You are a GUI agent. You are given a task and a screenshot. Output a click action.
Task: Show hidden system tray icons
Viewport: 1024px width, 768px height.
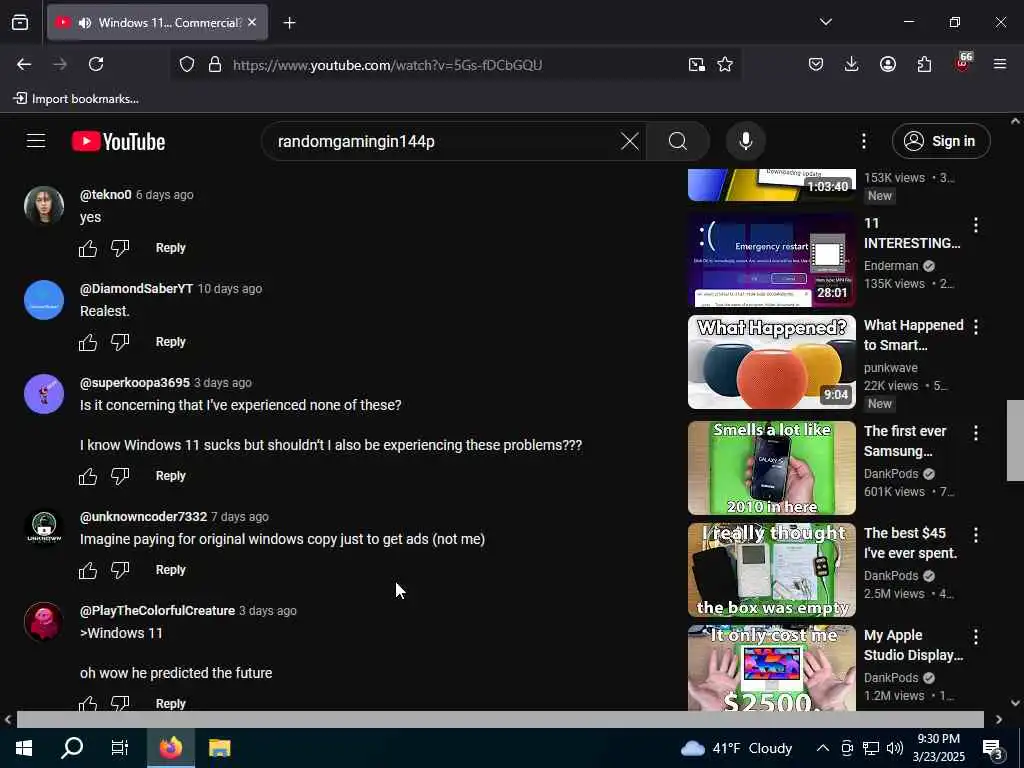[x=823, y=748]
